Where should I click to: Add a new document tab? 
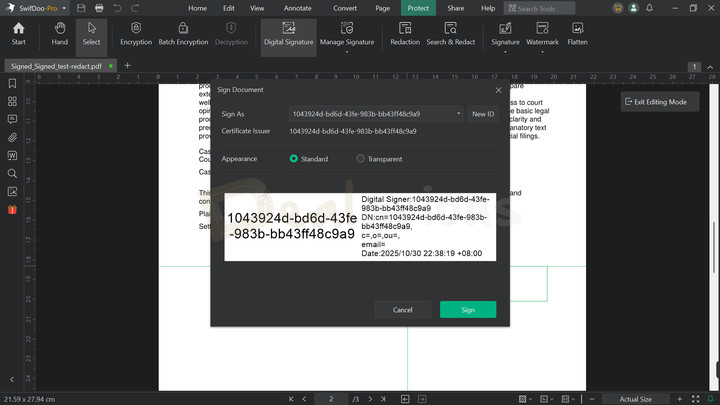(x=127, y=66)
